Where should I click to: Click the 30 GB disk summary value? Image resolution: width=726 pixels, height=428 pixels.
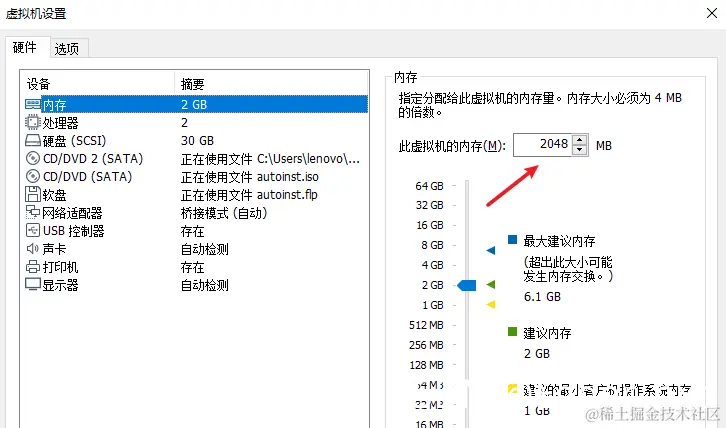[x=197, y=140]
